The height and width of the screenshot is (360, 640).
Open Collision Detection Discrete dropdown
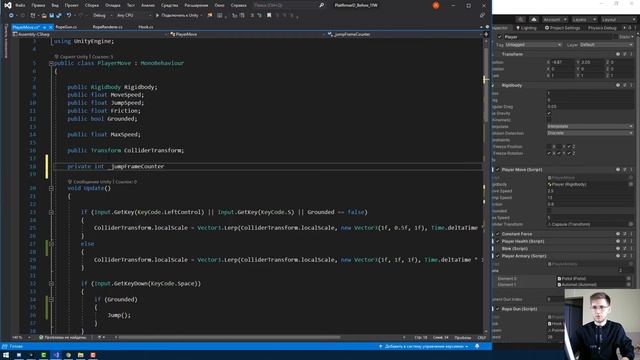[x=590, y=133]
